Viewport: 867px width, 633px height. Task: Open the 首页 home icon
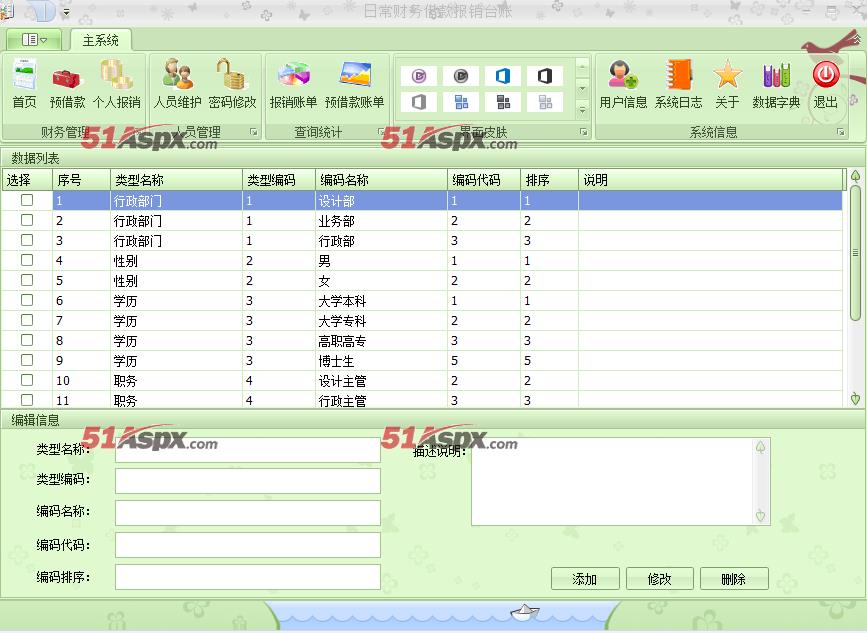point(24,76)
